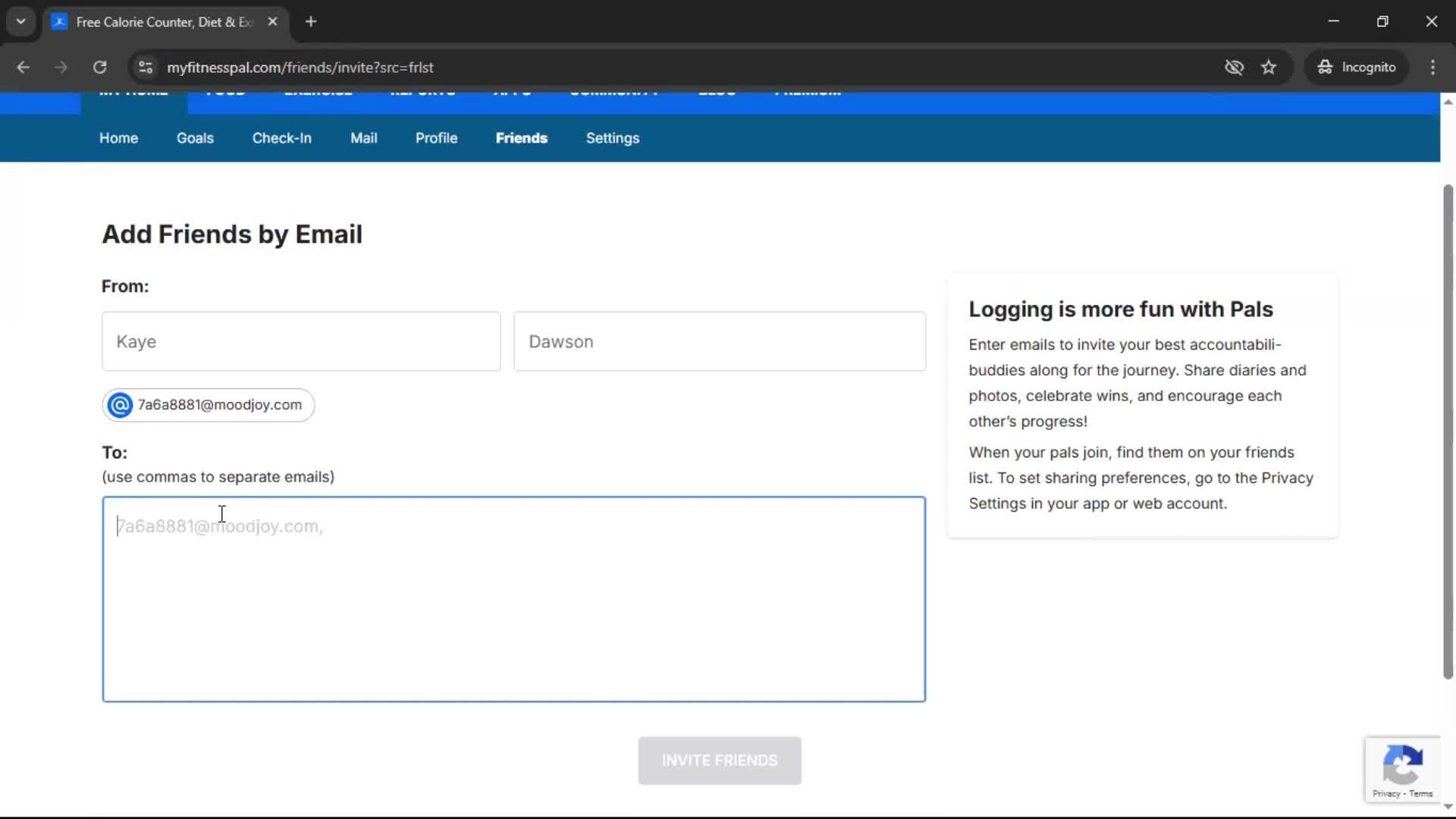Open a new browser tab

[x=311, y=21]
